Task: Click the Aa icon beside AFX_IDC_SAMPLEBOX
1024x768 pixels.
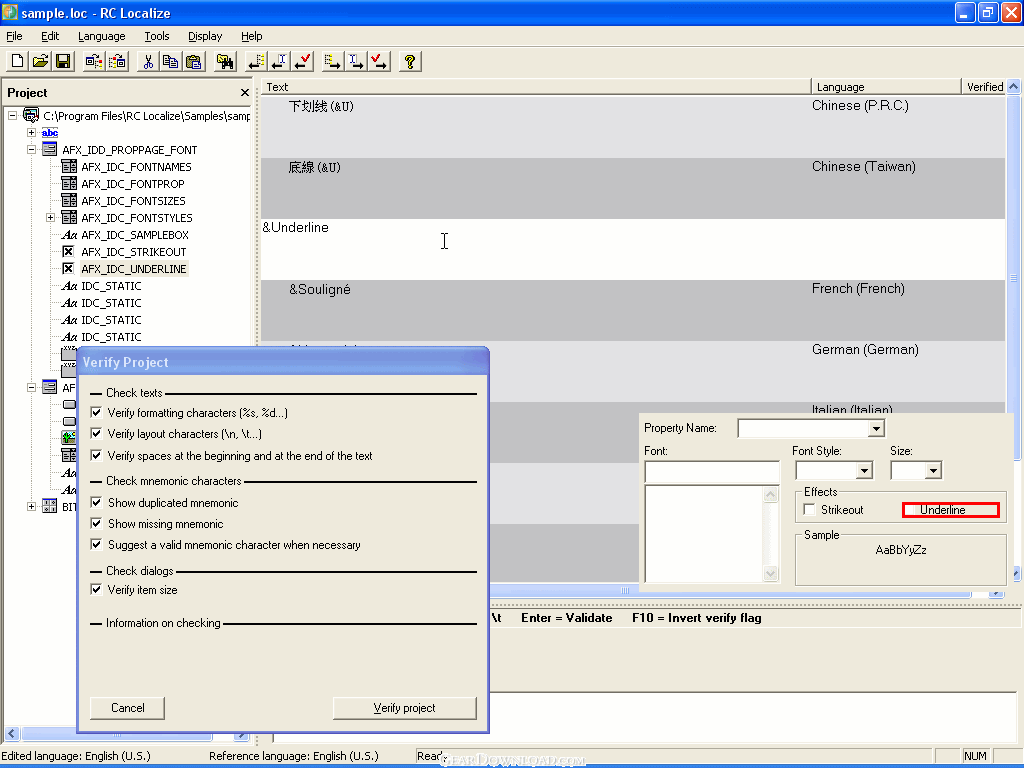Action: click(x=69, y=234)
